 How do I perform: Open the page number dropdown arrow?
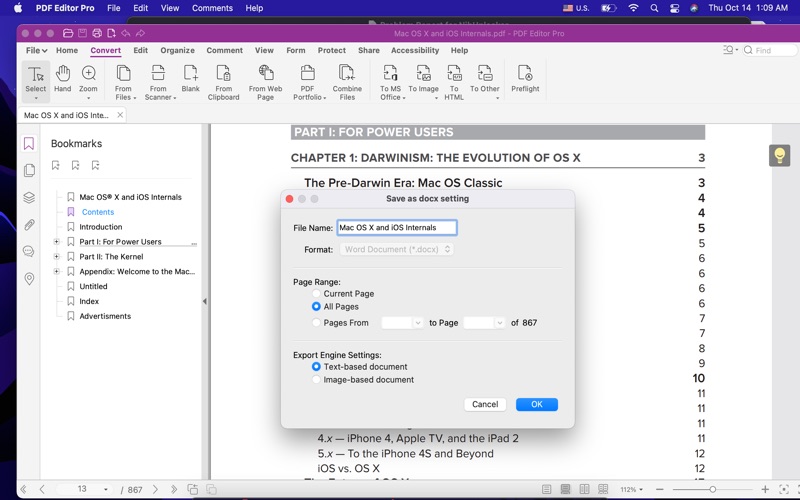106,489
